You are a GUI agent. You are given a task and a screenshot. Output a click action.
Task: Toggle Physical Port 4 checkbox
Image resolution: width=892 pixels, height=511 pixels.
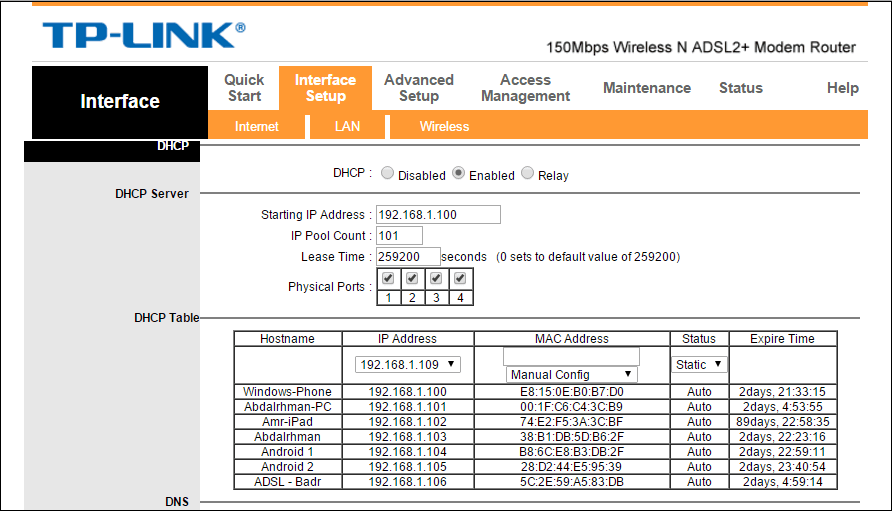pos(460,278)
